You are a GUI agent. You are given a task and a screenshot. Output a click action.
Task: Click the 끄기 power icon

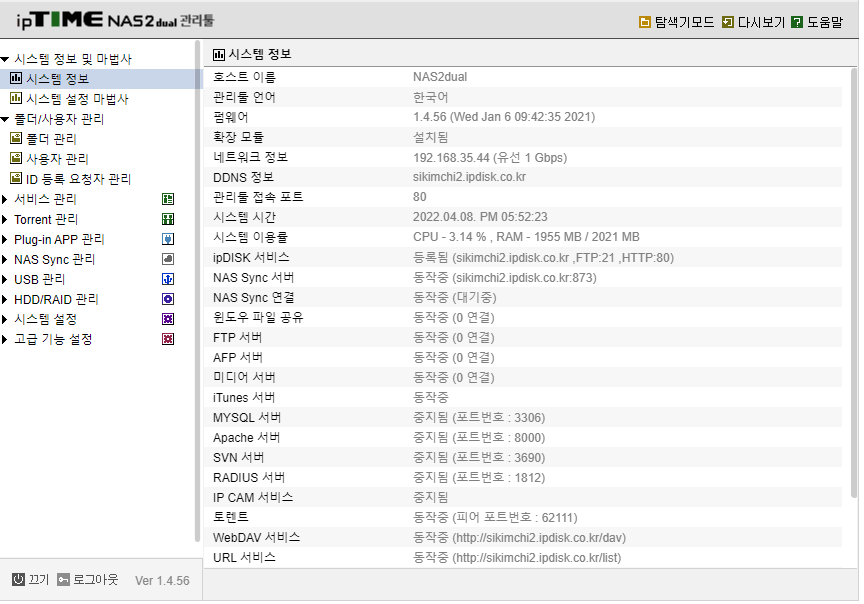(18, 579)
